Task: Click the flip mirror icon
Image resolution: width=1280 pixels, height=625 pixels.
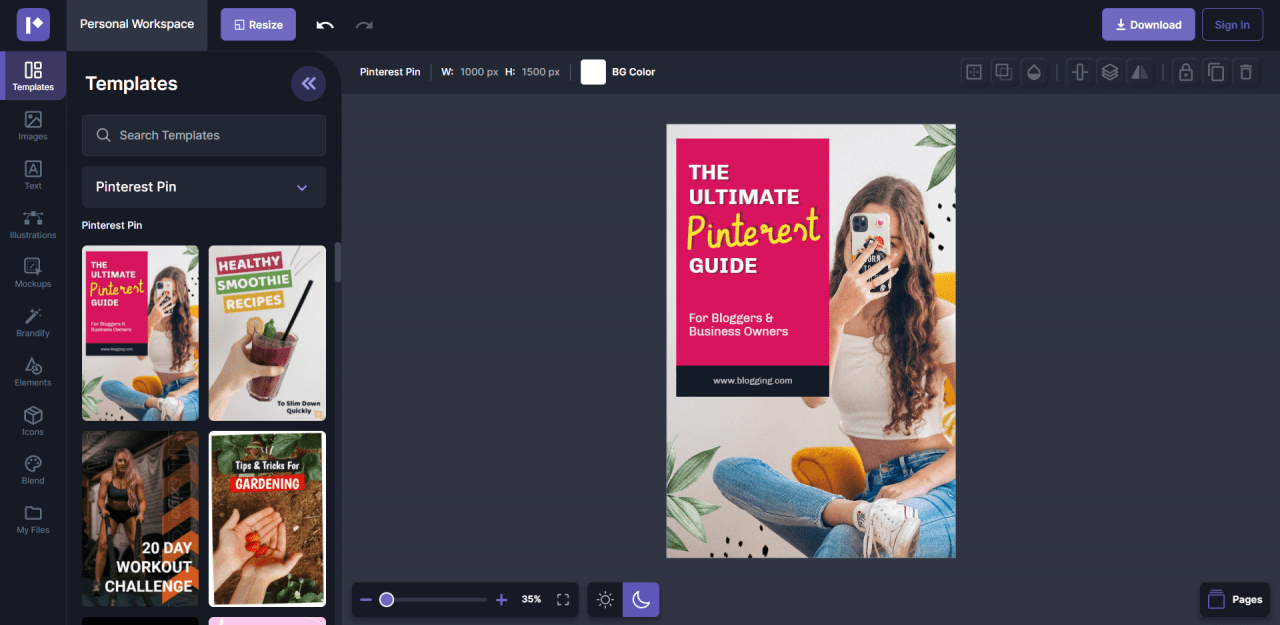Action: 1139,72
